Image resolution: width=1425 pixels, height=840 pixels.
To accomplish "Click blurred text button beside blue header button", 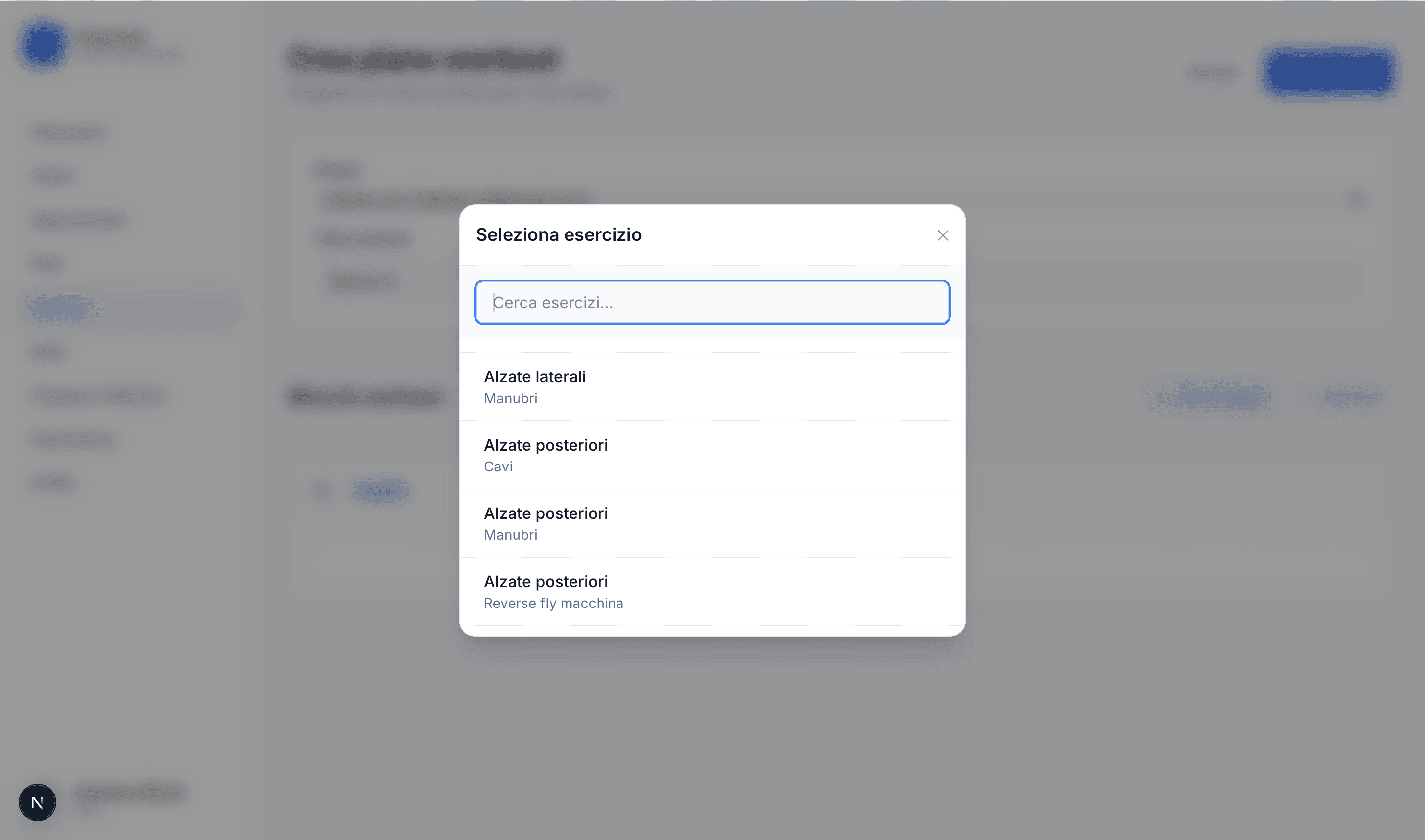I will coord(1213,72).
